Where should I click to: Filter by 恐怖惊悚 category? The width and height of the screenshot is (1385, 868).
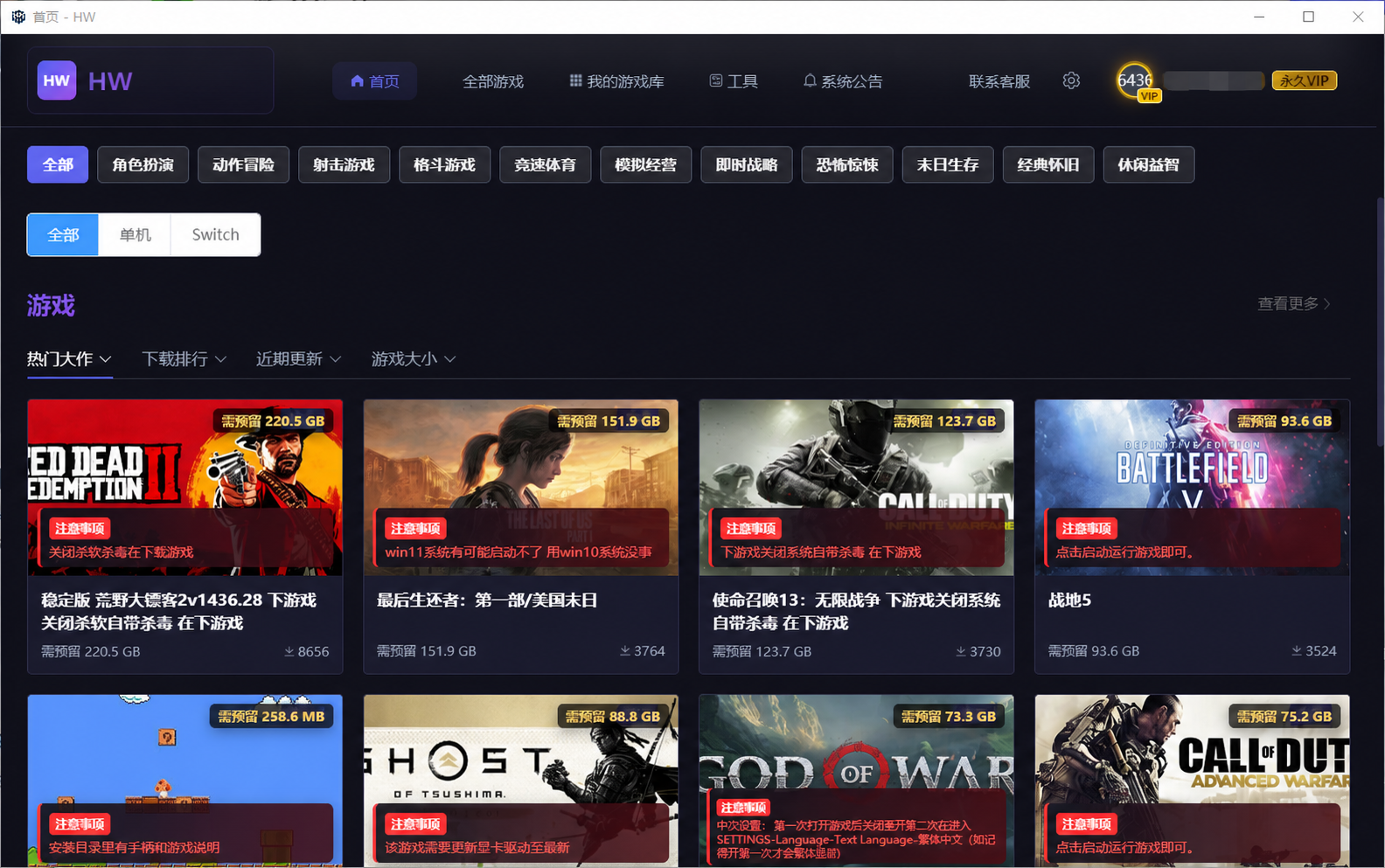coord(847,164)
